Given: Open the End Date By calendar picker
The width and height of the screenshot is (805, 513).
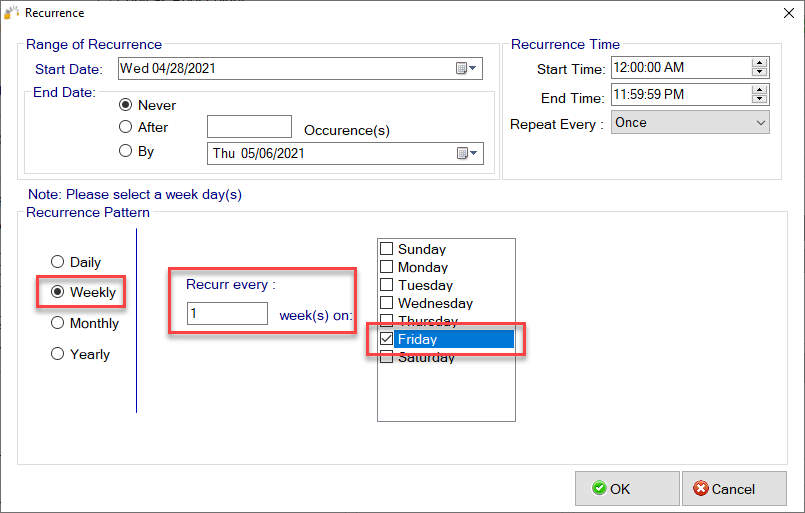Looking at the screenshot, I should click(x=467, y=153).
